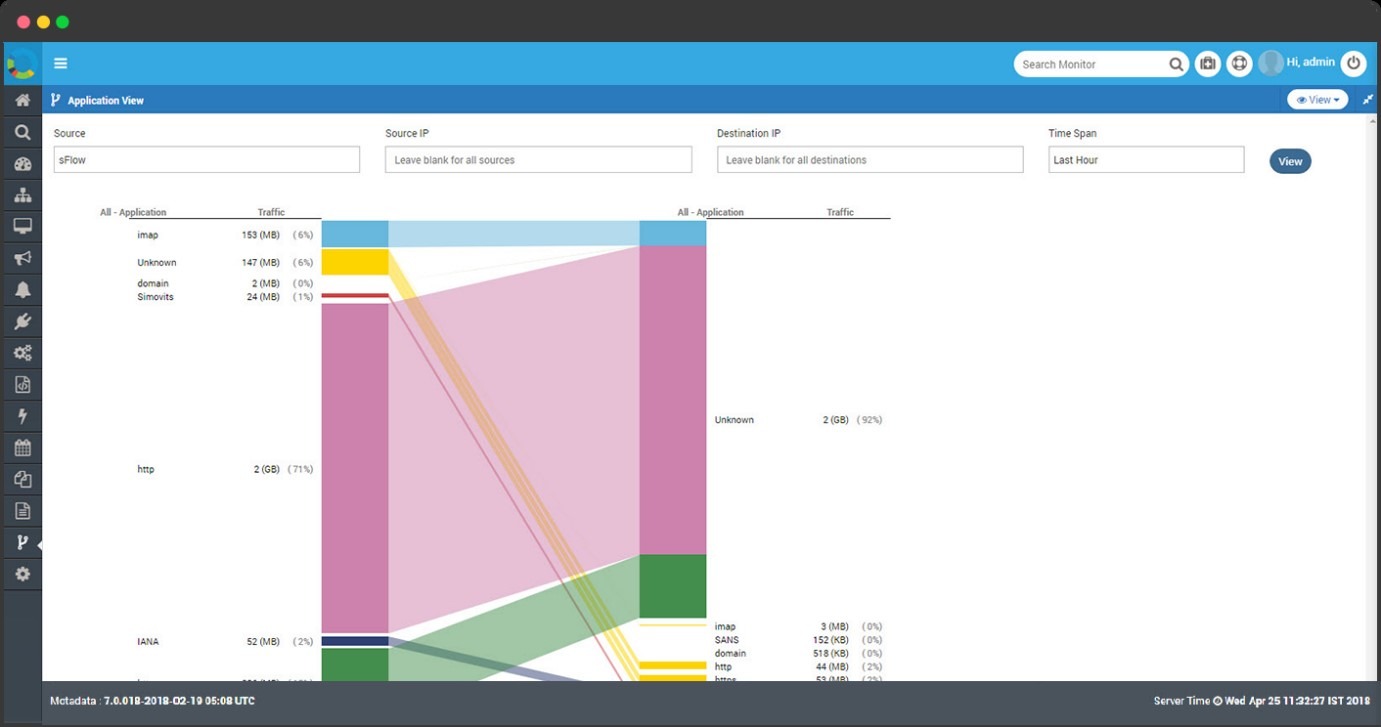
Task: Open the Source sFlow selector
Action: pos(206,160)
